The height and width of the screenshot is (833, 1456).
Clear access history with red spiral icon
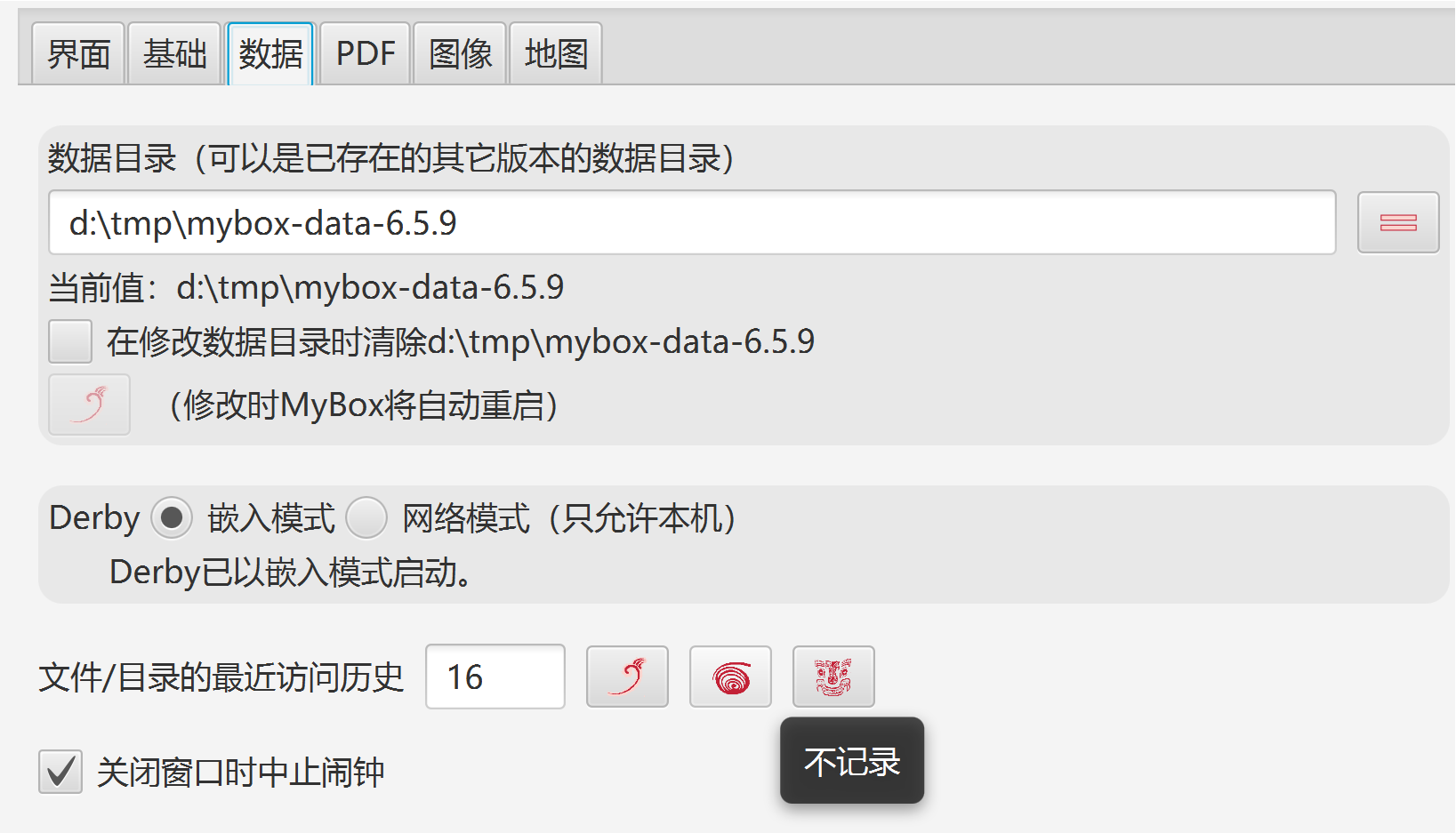[730, 677]
